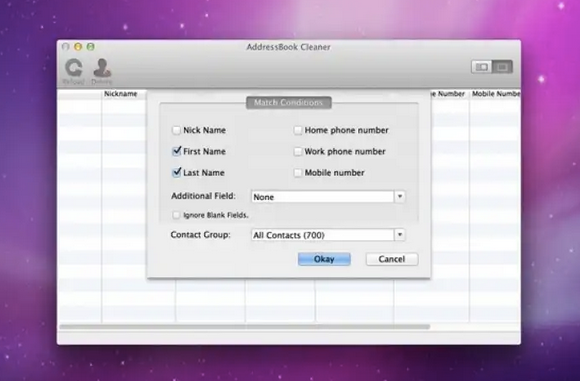Click the Reload toolbar icon
The height and width of the screenshot is (381, 580).
74,72
